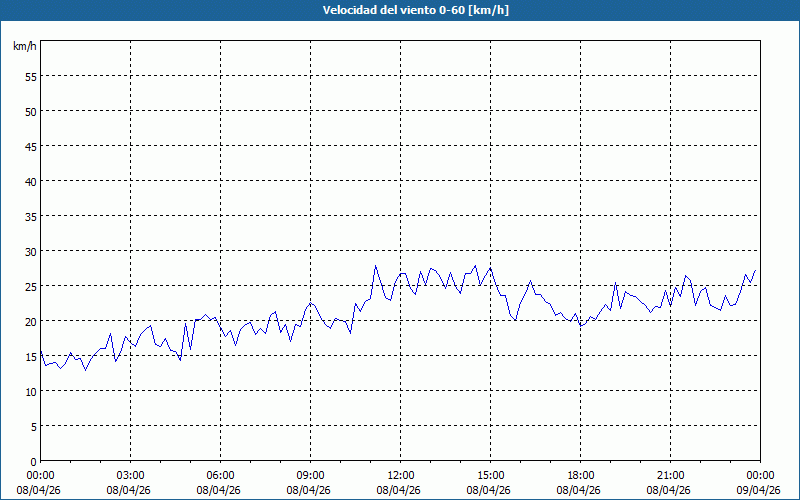800x500 pixels.
Task: Select the 09:00 time label
Action: [310, 475]
